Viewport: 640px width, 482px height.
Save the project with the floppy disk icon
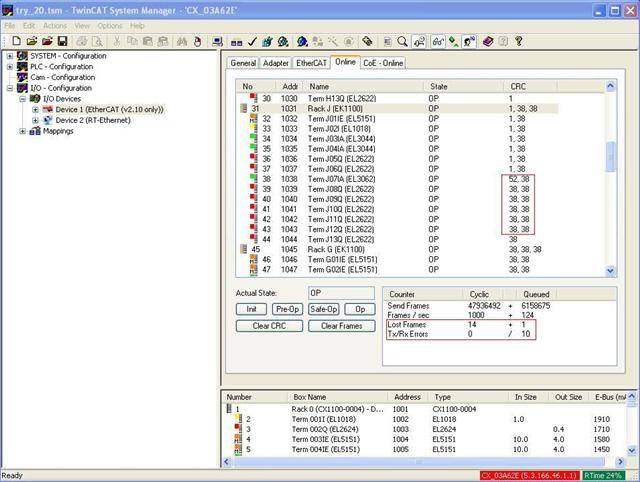click(x=62, y=41)
